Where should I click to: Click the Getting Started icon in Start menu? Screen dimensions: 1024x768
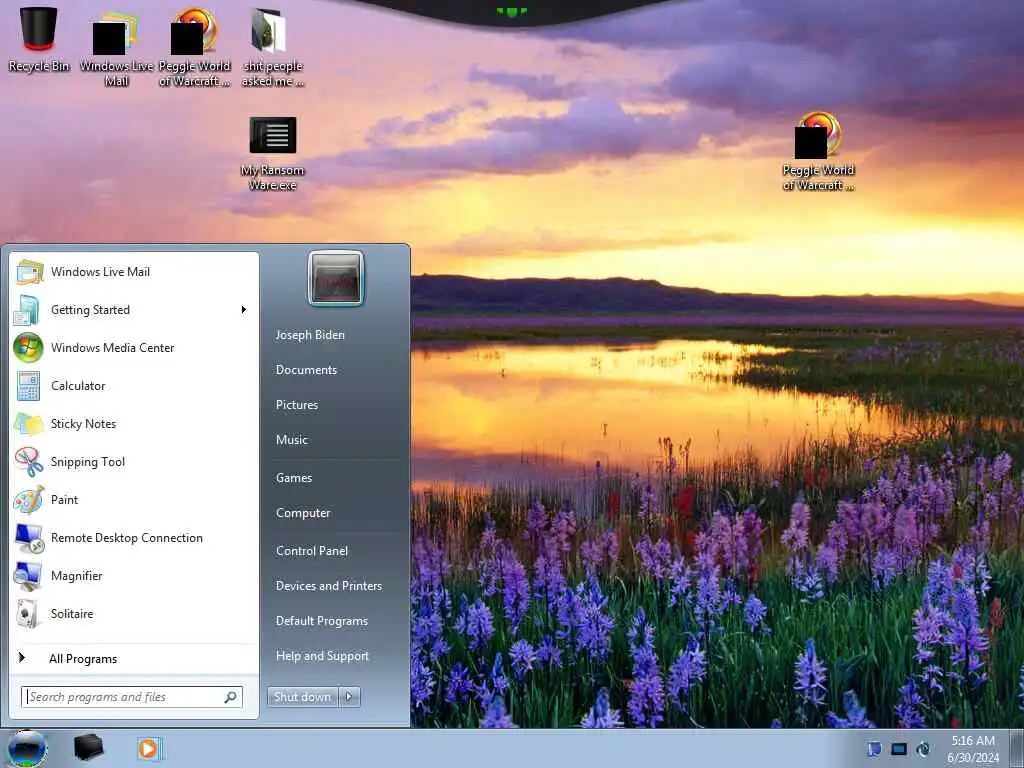pyautogui.click(x=27, y=310)
